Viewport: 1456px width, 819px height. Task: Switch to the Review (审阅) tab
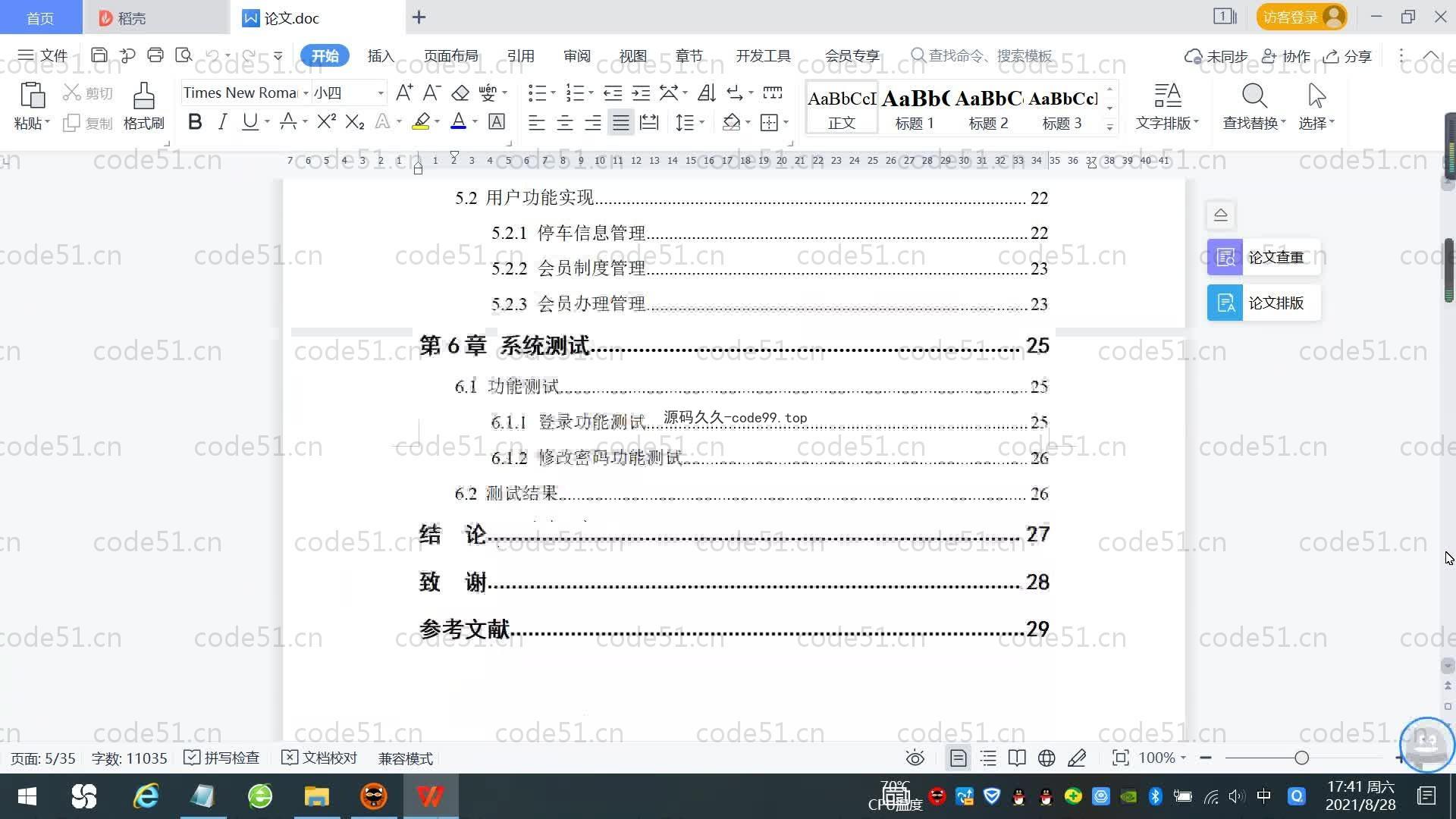pyautogui.click(x=577, y=56)
